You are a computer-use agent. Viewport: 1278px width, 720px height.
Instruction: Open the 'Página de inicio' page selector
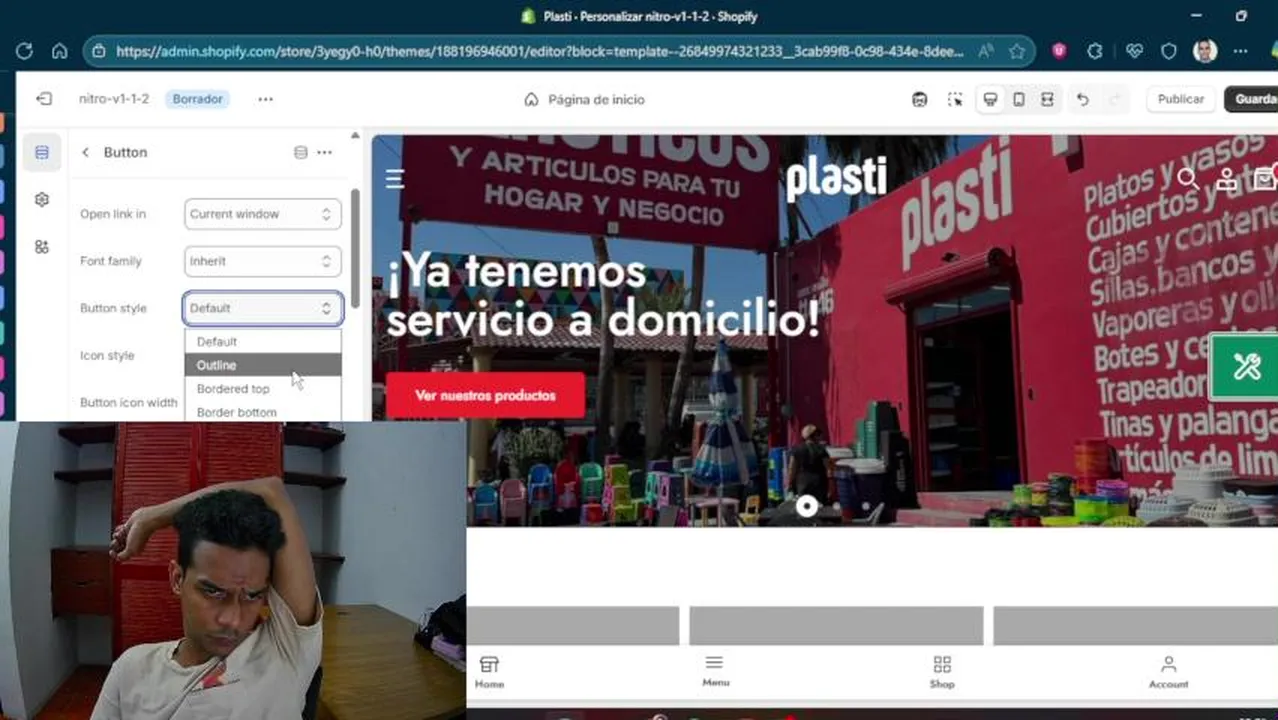point(586,99)
